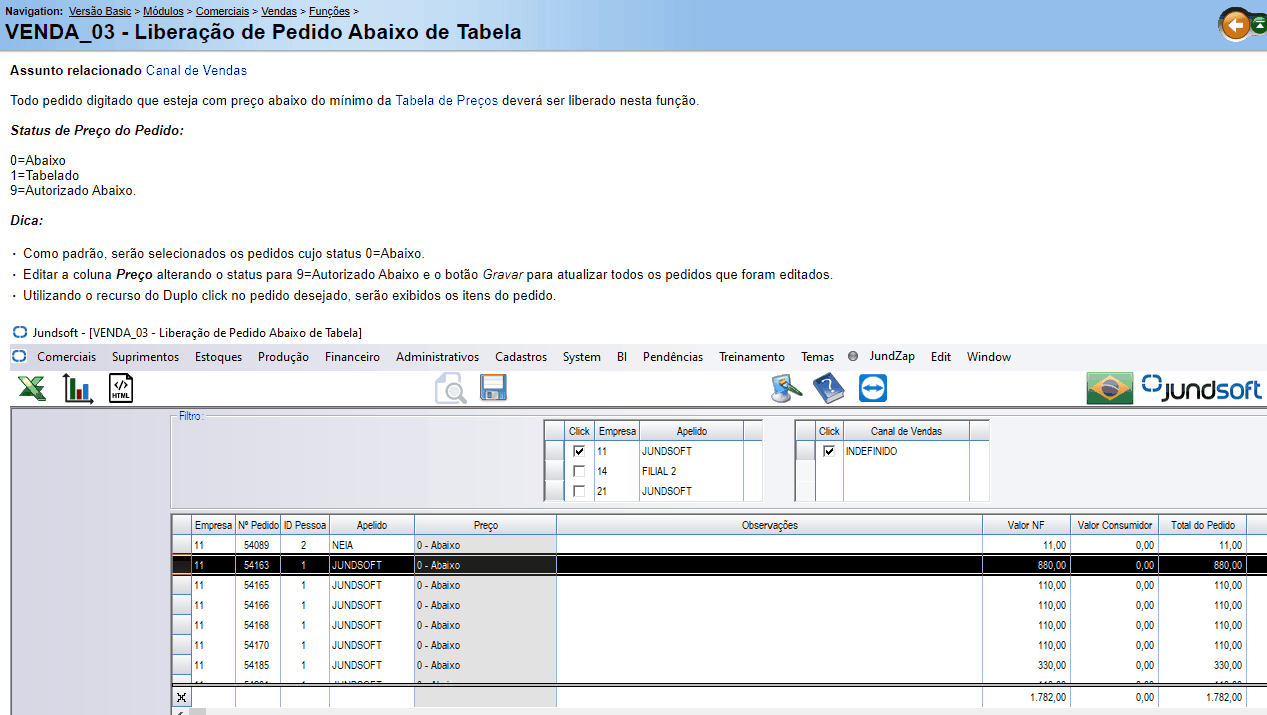Click the Brazilian flag icon
Screen dimensions: 1267x715
1109,388
